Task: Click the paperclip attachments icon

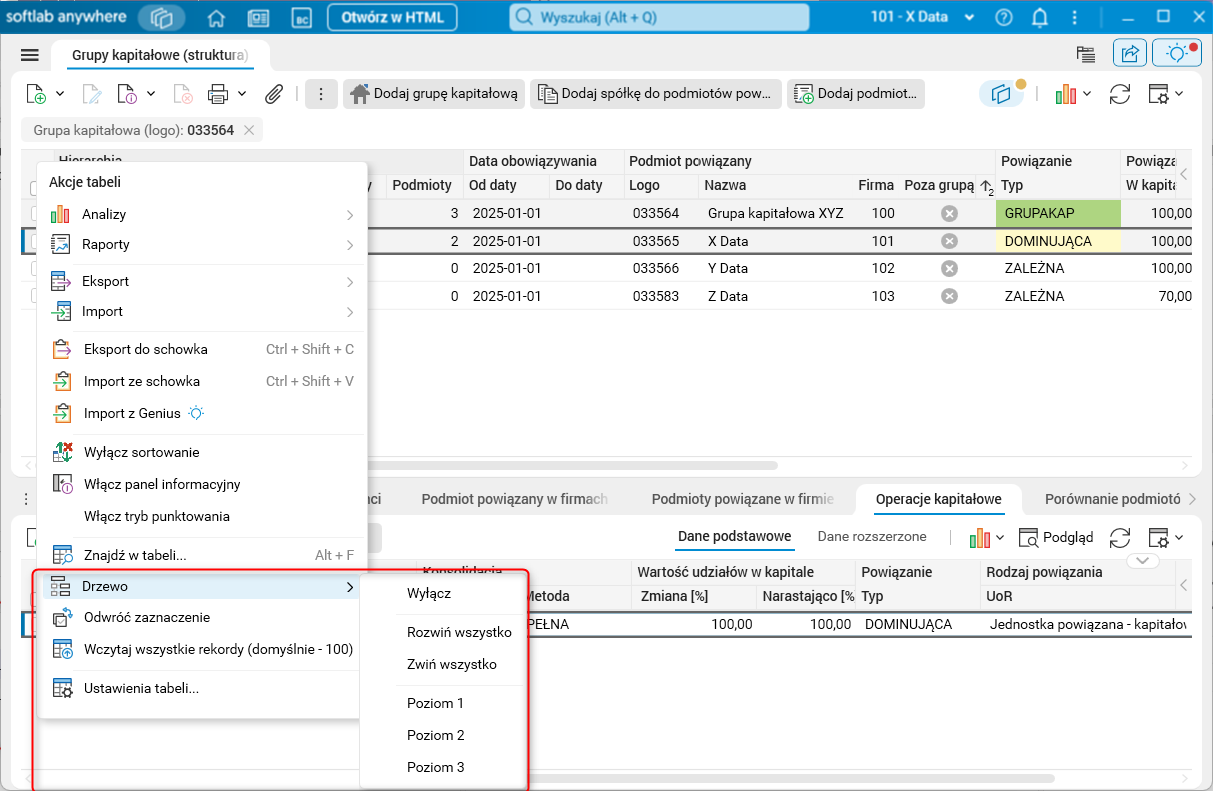Action: 273,94
